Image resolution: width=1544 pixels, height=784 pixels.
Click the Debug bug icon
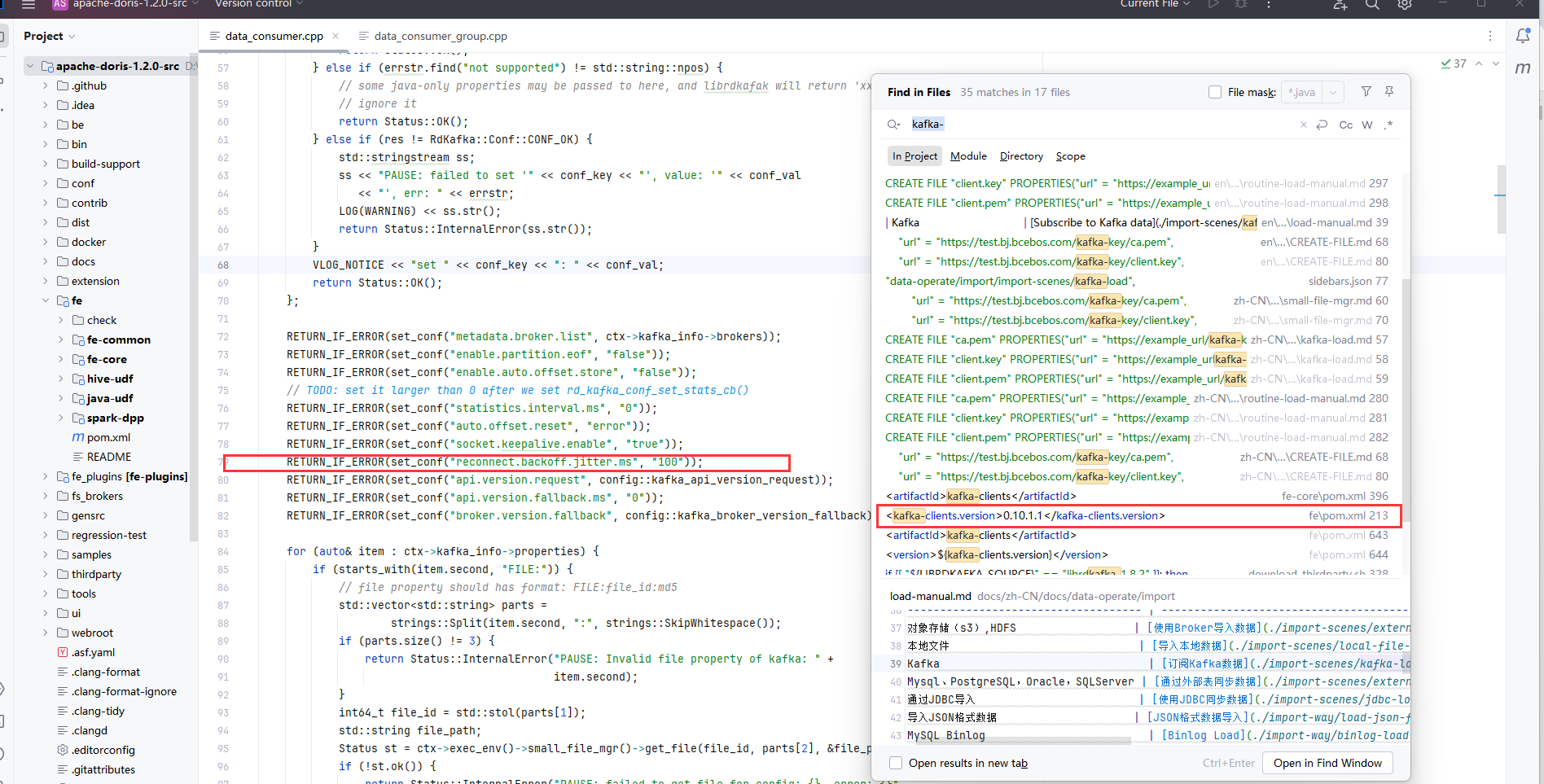pyautogui.click(x=1241, y=4)
